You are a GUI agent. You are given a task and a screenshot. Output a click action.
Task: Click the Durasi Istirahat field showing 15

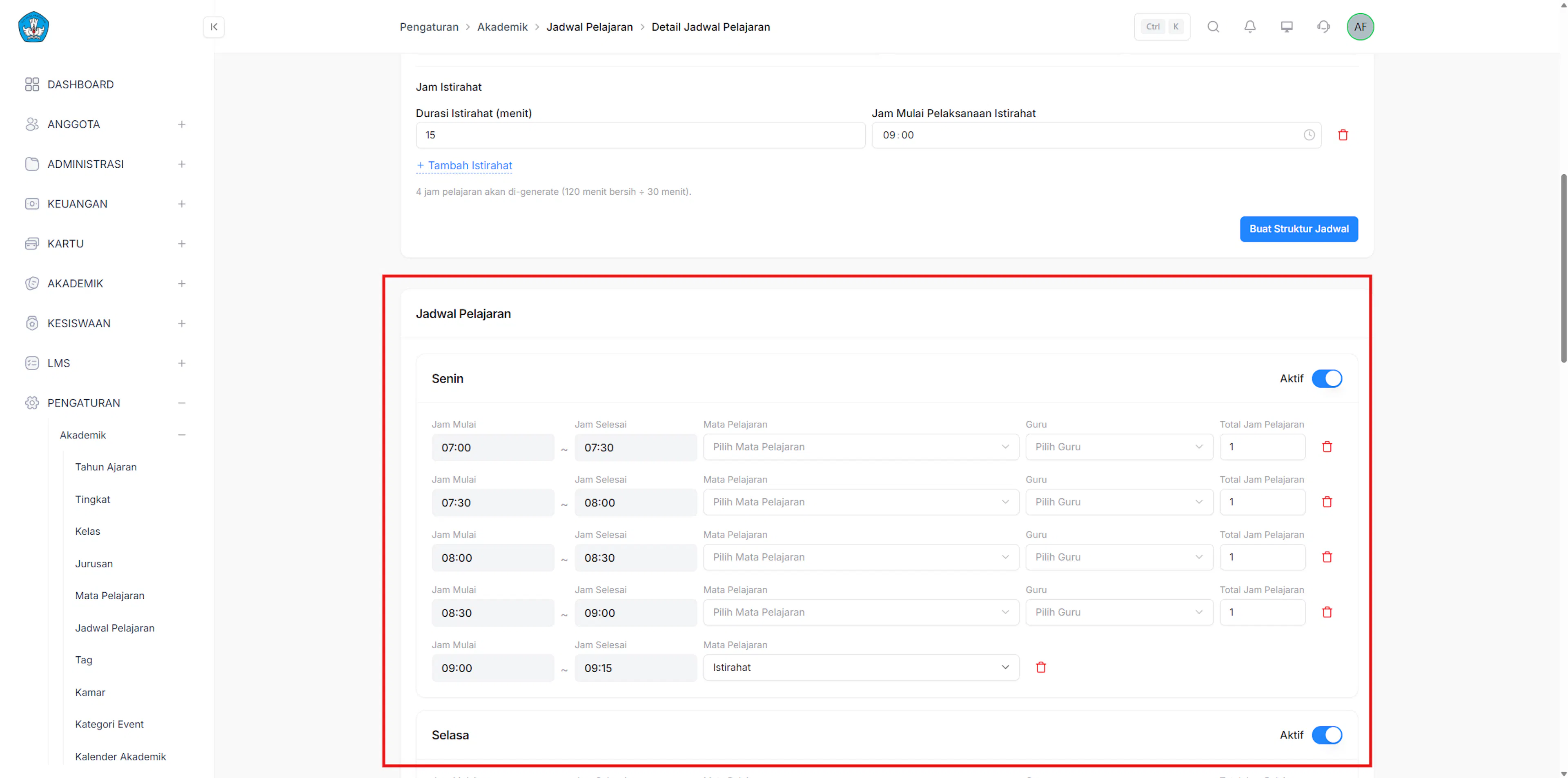(x=640, y=135)
